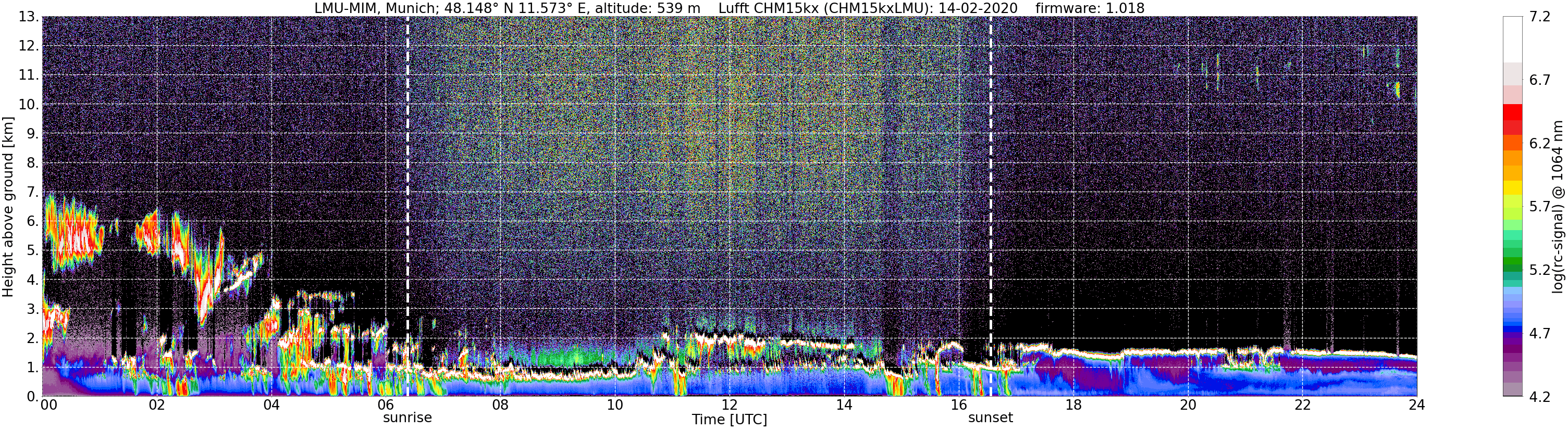Click the 'firmware: 1.018' text in title
The image size is (1568, 430).
[1090, 8]
